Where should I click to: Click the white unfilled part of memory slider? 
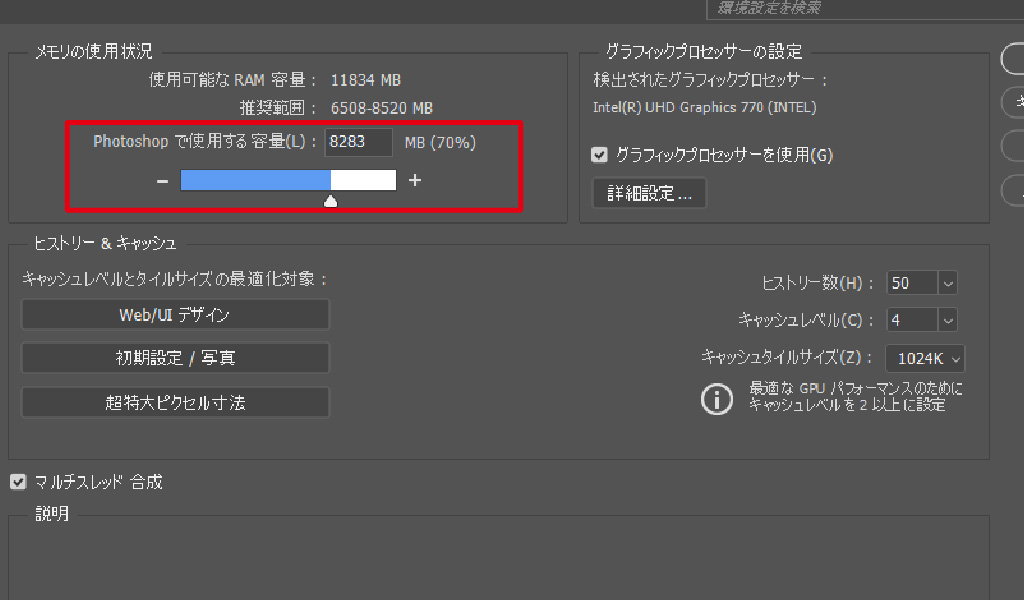(x=363, y=180)
